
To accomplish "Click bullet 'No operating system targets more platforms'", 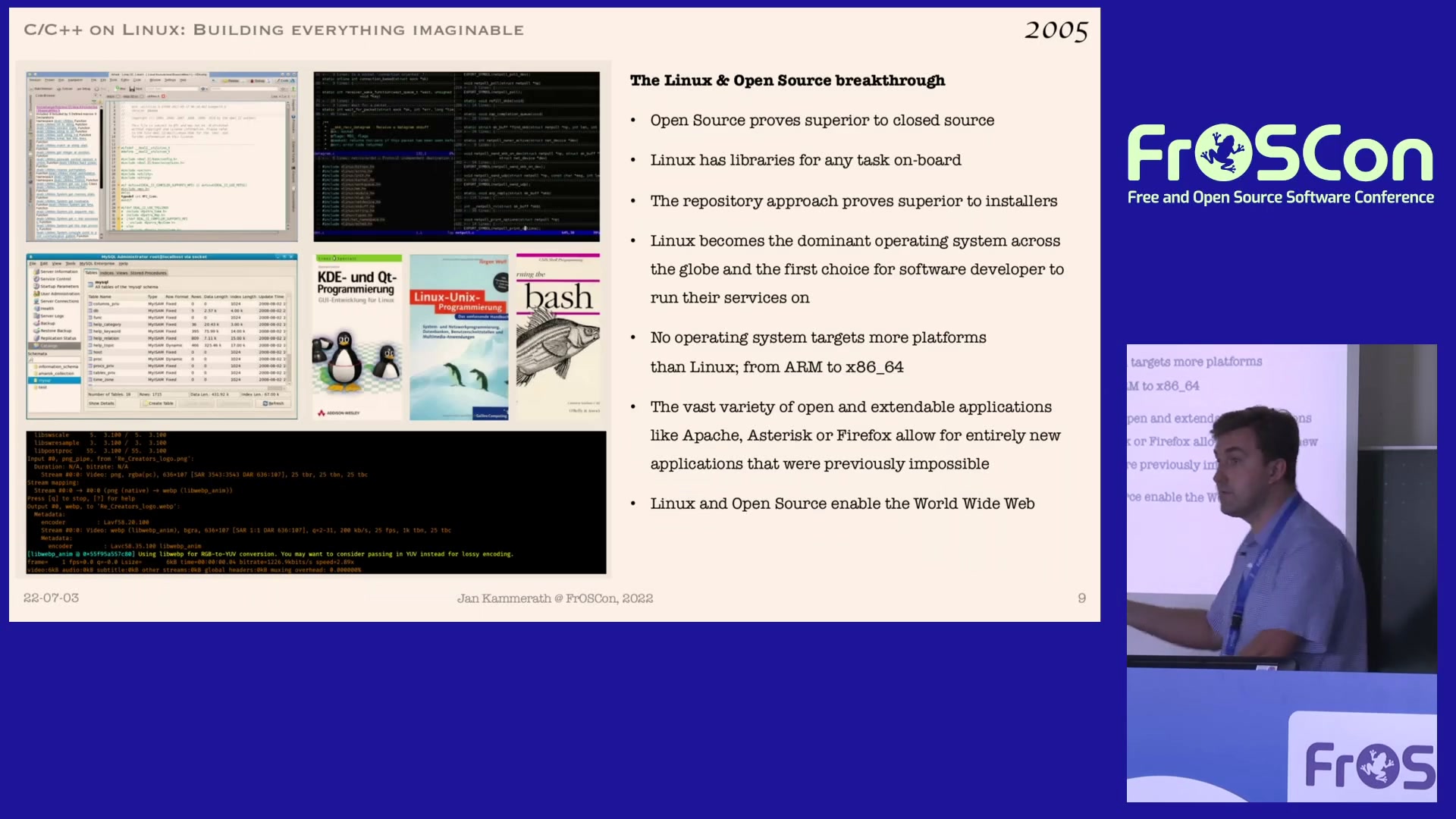I will point(818,337).
